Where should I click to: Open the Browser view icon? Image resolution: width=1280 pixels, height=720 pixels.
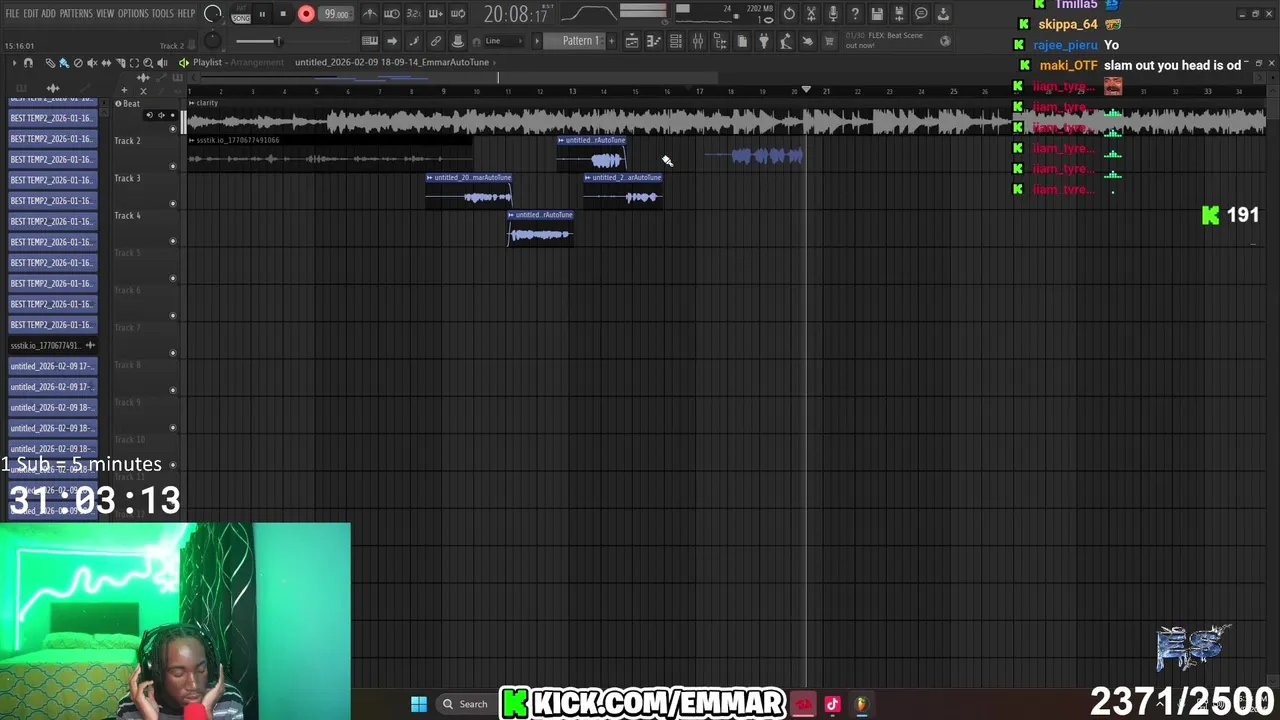coord(720,41)
